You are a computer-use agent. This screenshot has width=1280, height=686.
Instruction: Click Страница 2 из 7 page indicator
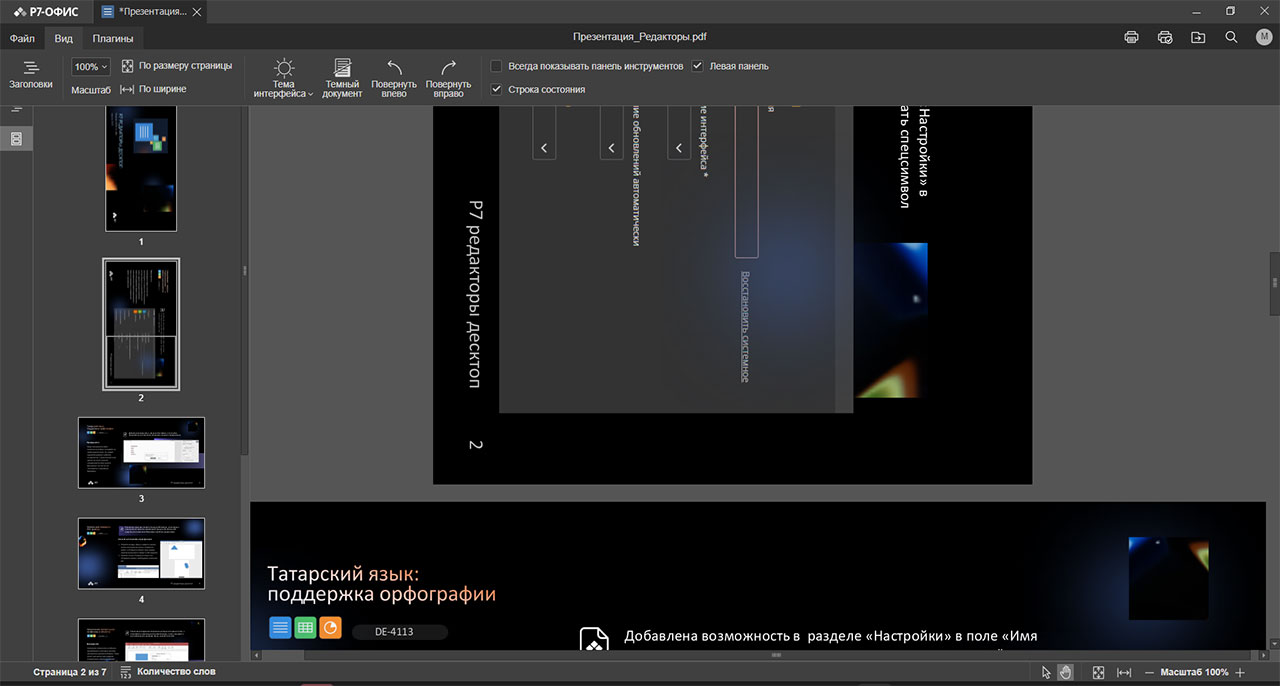pos(69,672)
